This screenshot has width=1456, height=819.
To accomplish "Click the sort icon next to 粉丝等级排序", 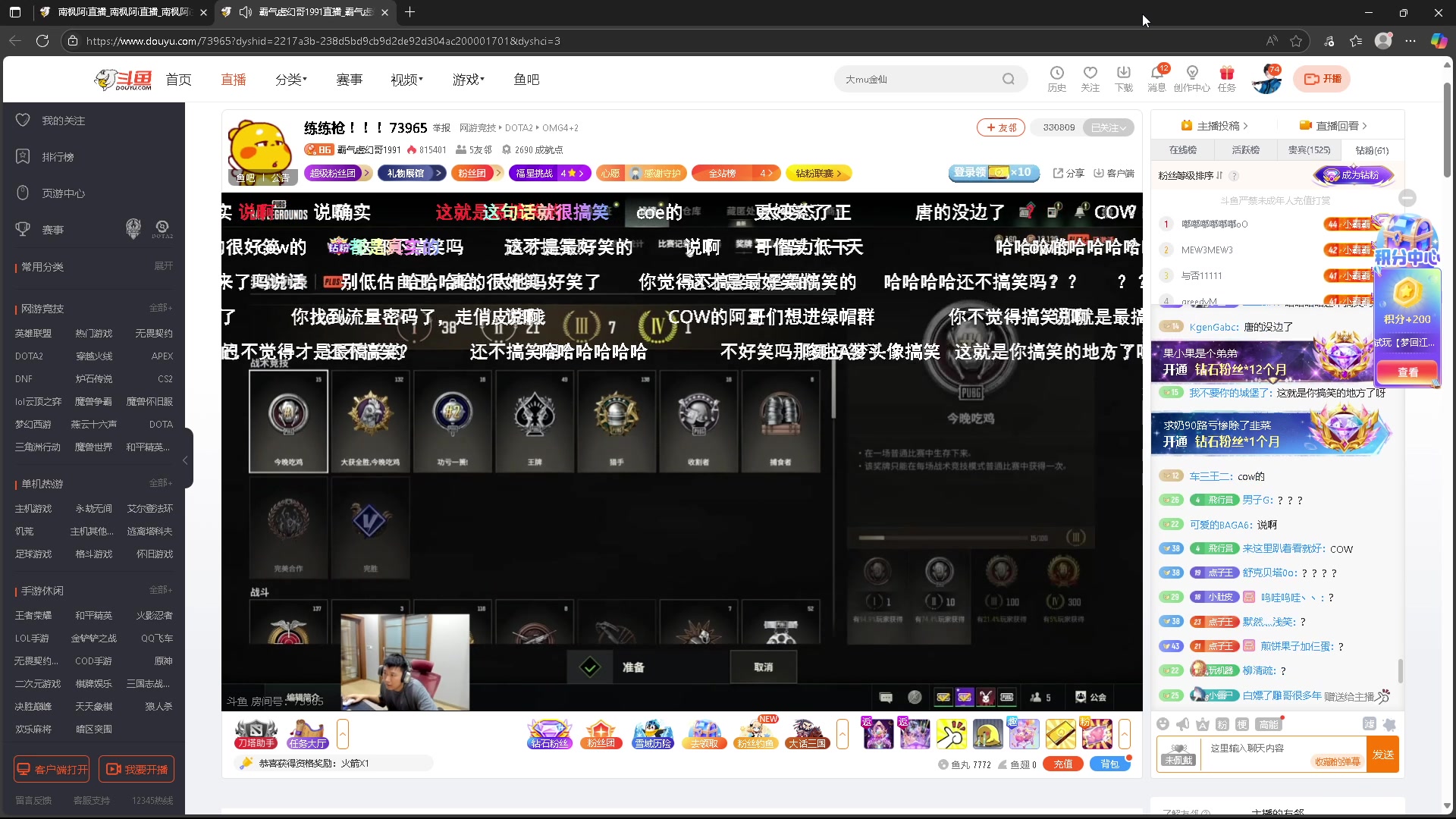I will coord(1219,175).
